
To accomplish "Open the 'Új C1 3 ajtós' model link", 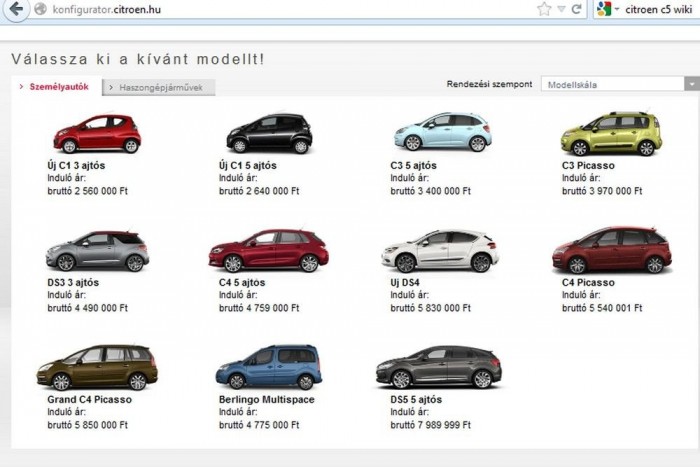I will tap(76, 165).
